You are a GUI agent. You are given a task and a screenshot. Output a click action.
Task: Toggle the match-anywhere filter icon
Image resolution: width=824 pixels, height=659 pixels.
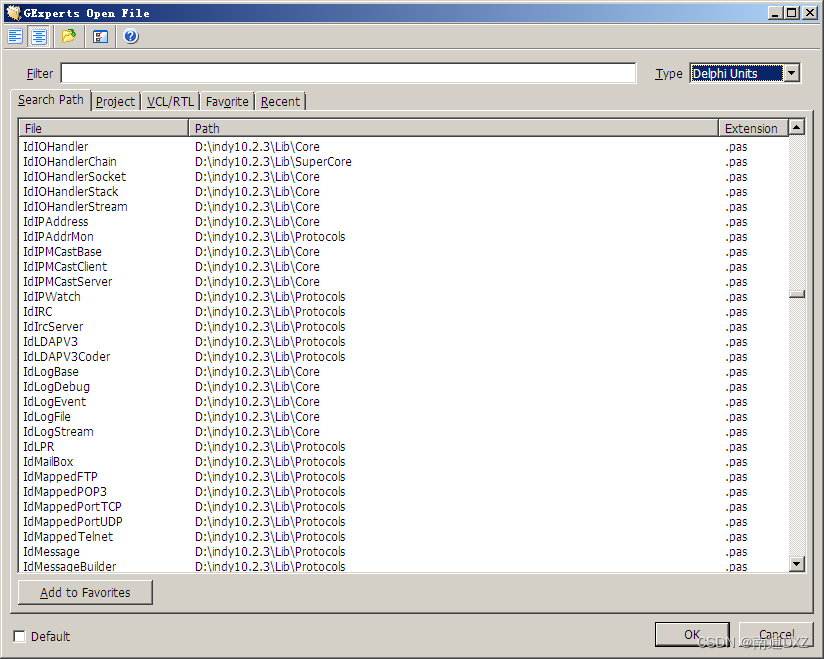[x=39, y=36]
